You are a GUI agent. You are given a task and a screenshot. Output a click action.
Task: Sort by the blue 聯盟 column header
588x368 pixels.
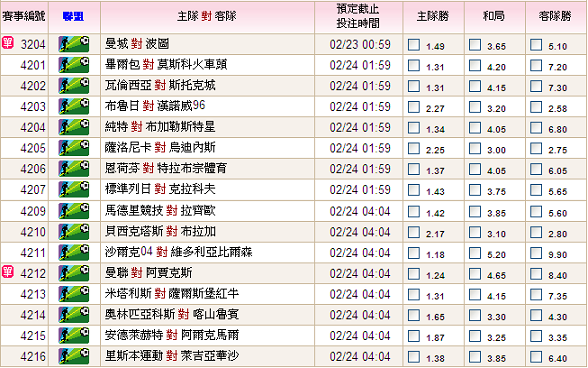pyautogui.click(x=74, y=17)
